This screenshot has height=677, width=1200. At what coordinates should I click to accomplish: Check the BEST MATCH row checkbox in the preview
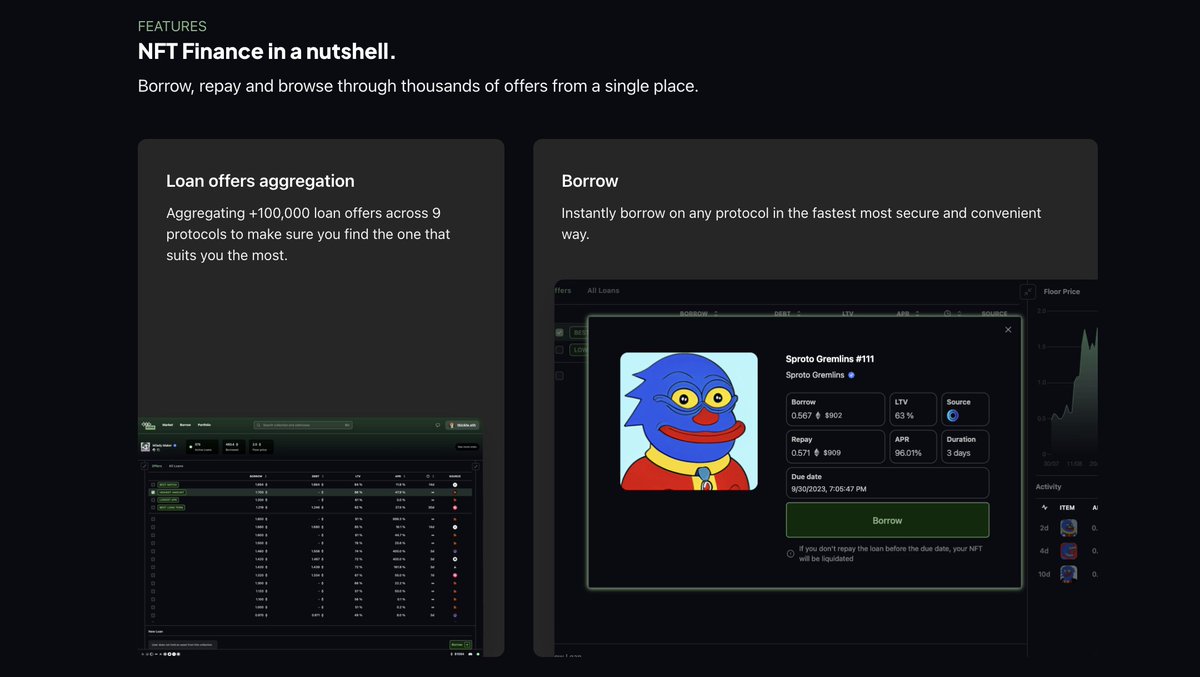tap(153, 485)
